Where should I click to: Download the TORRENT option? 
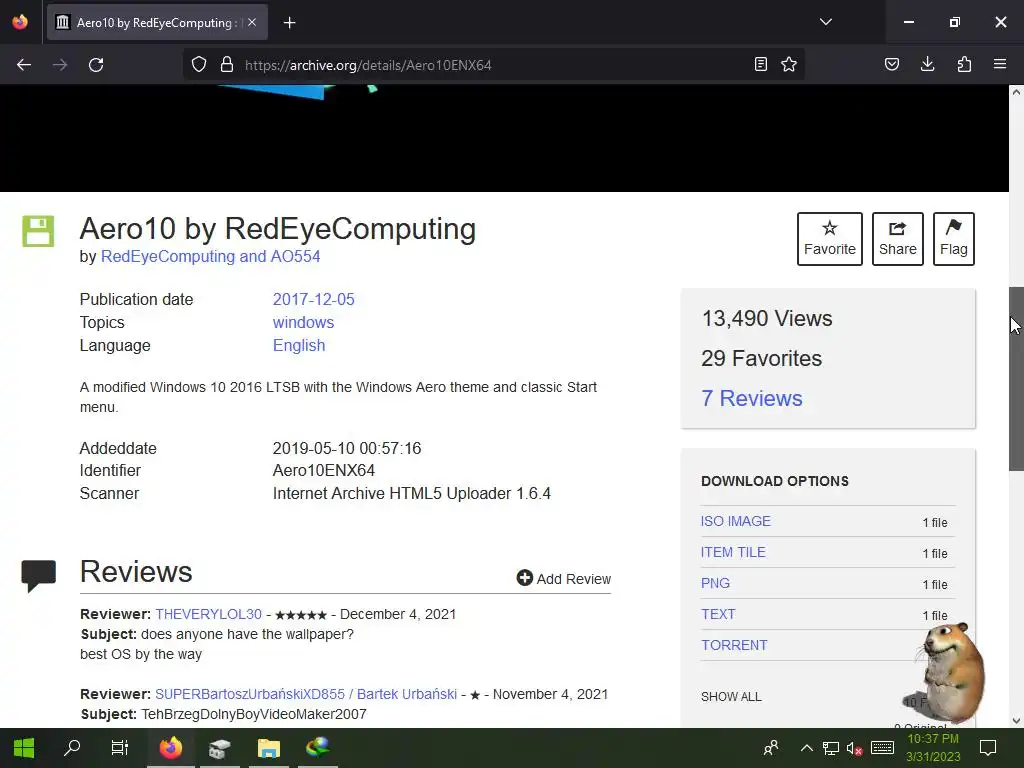[734, 645]
